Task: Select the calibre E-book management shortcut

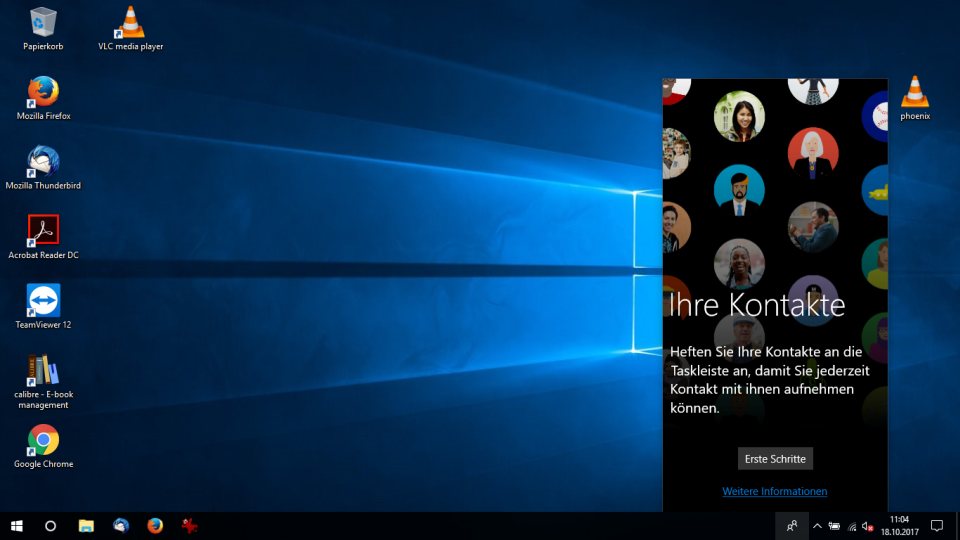Action: pyautogui.click(x=43, y=381)
